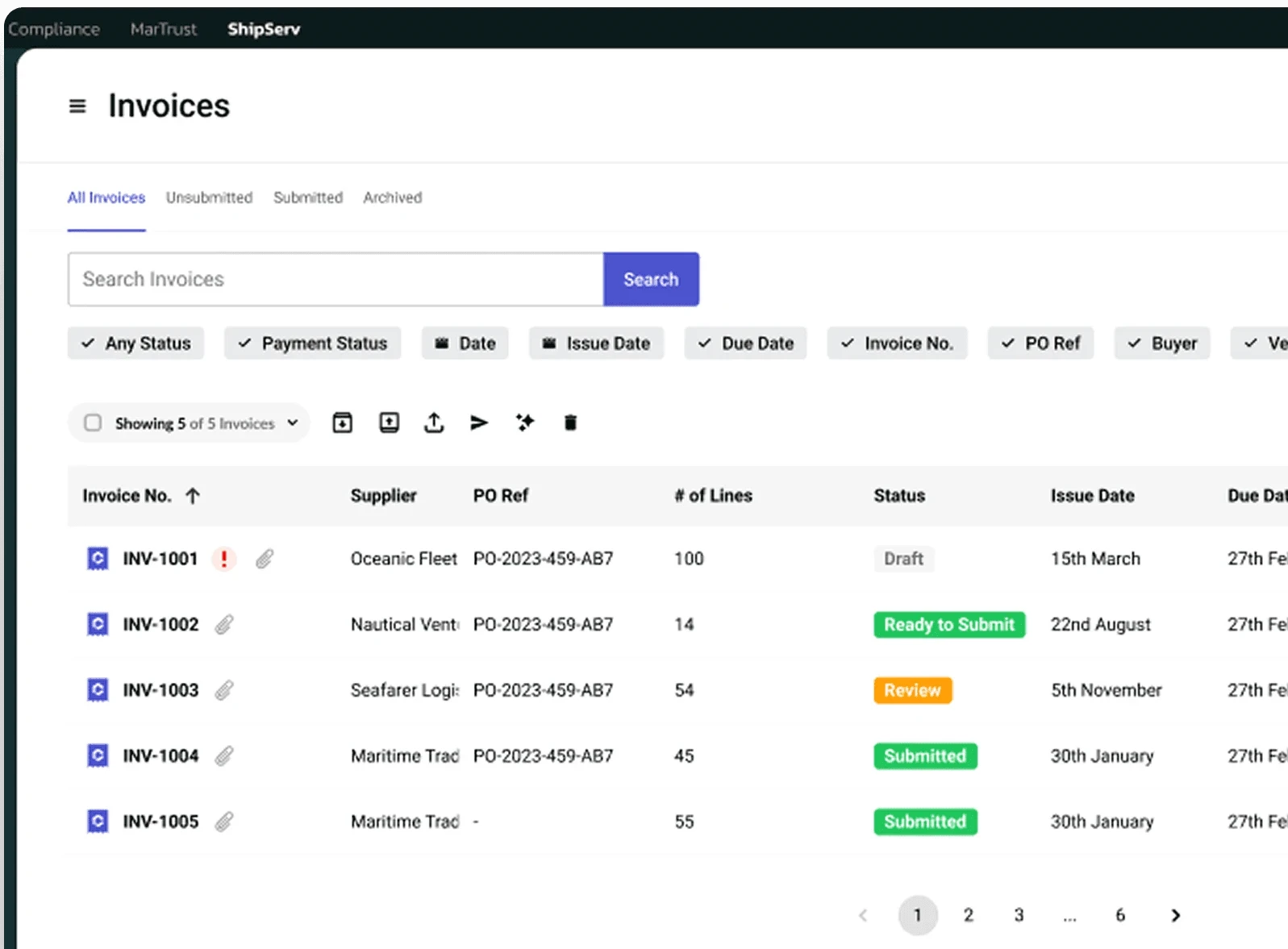This screenshot has height=949, width=1288.
Task: Go to page 6
Action: coord(1120,915)
